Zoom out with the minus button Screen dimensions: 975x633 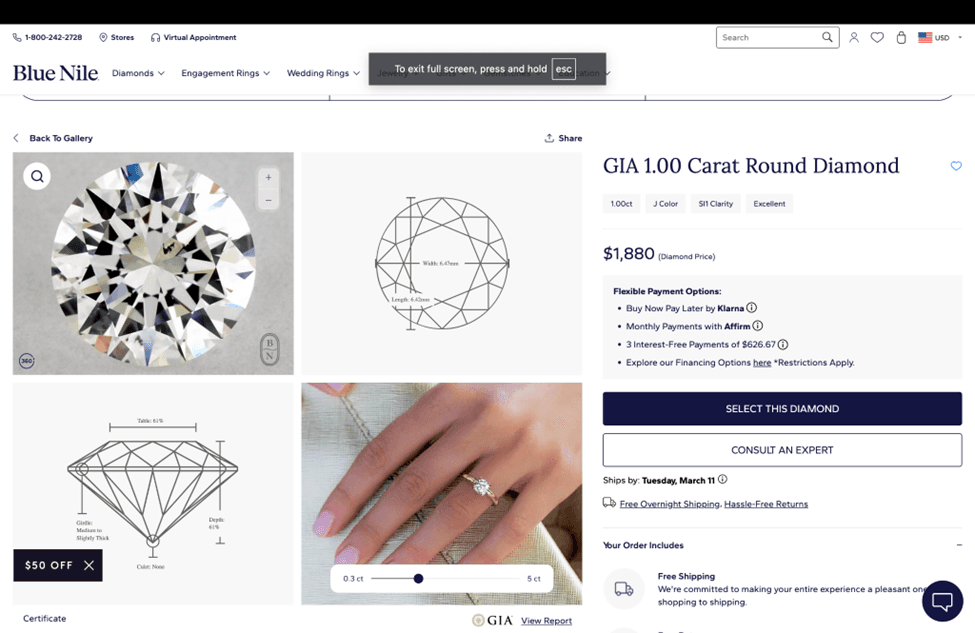pyautogui.click(x=269, y=200)
